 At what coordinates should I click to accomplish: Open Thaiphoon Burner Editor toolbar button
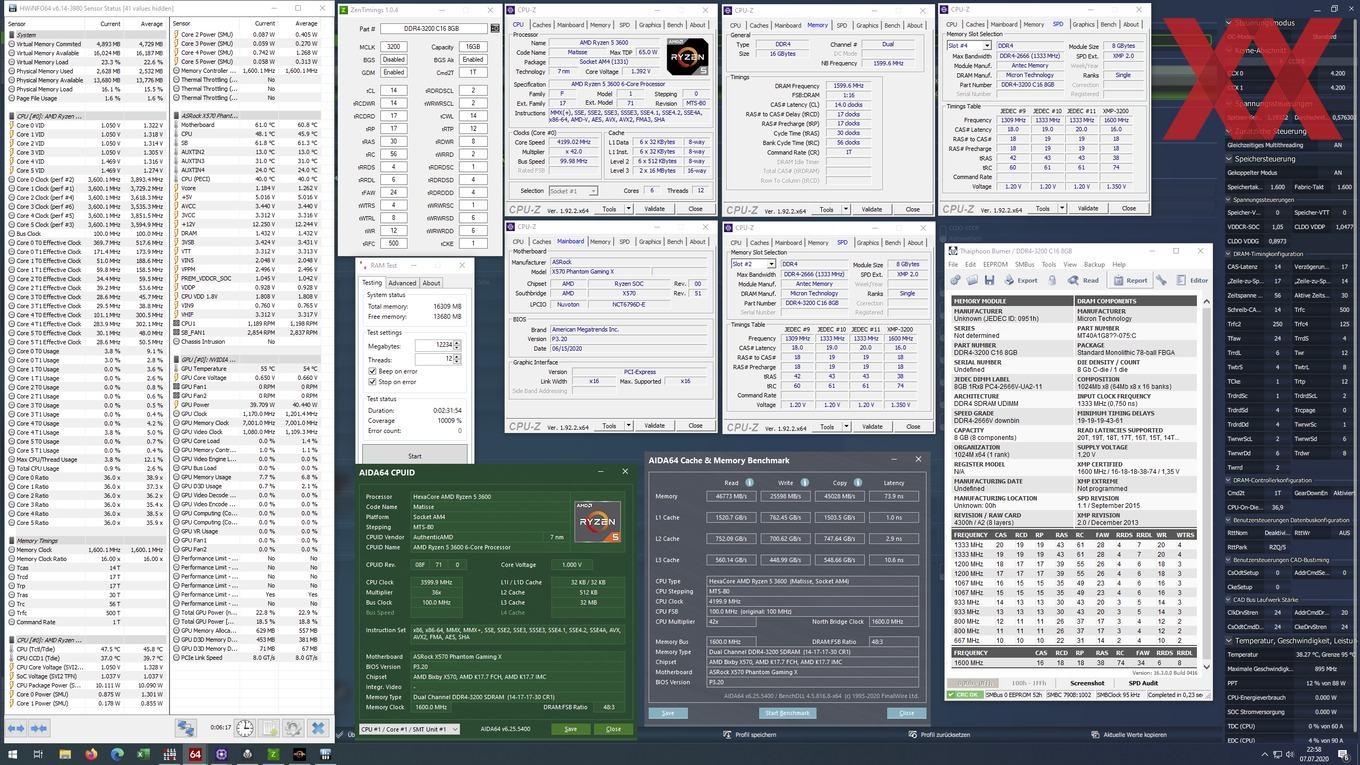(x=1192, y=280)
